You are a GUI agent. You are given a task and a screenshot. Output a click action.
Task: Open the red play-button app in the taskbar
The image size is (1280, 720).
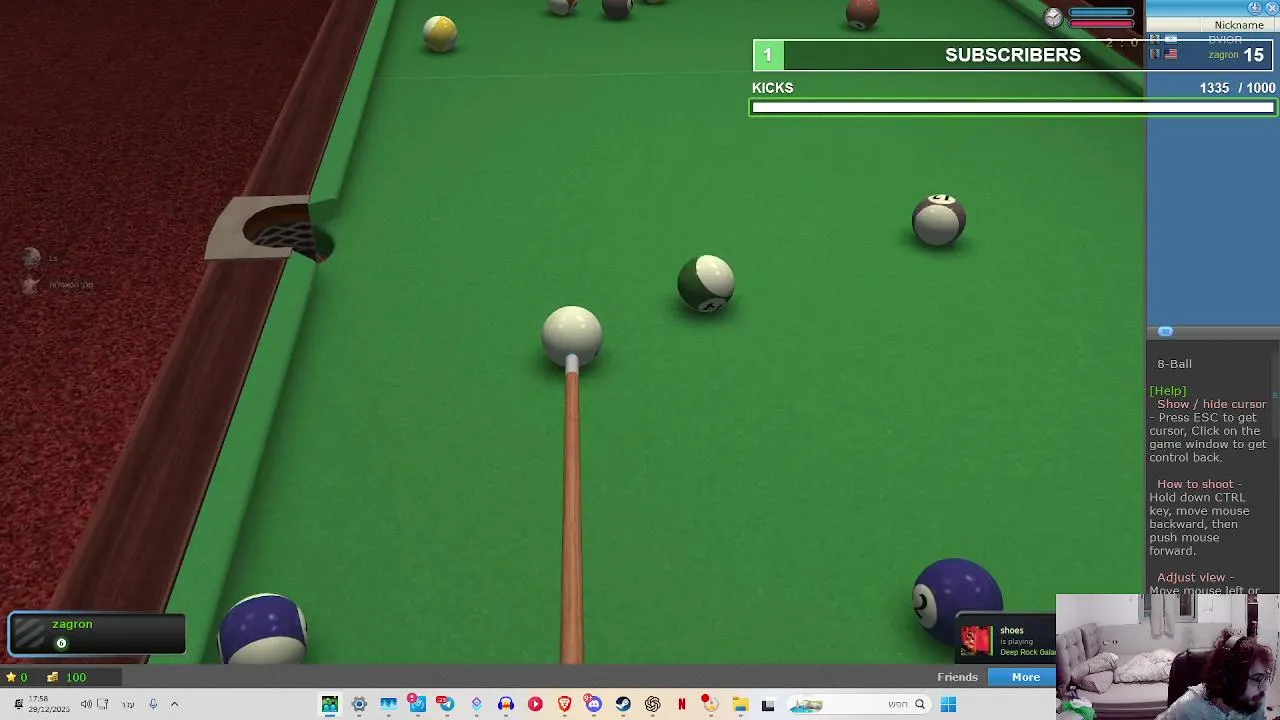[535, 705]
